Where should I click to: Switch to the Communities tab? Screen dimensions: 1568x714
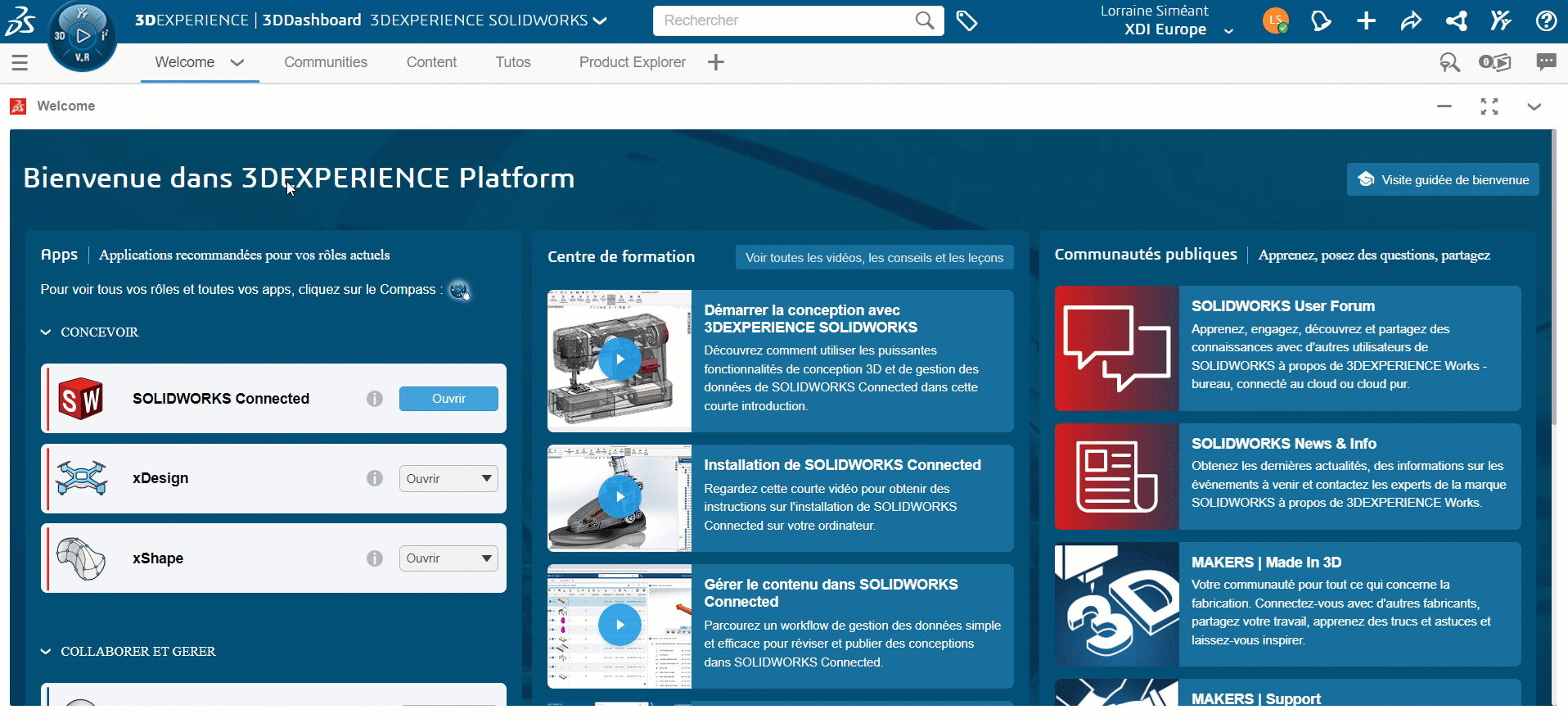pyautogui.click(x=326, y=62)
